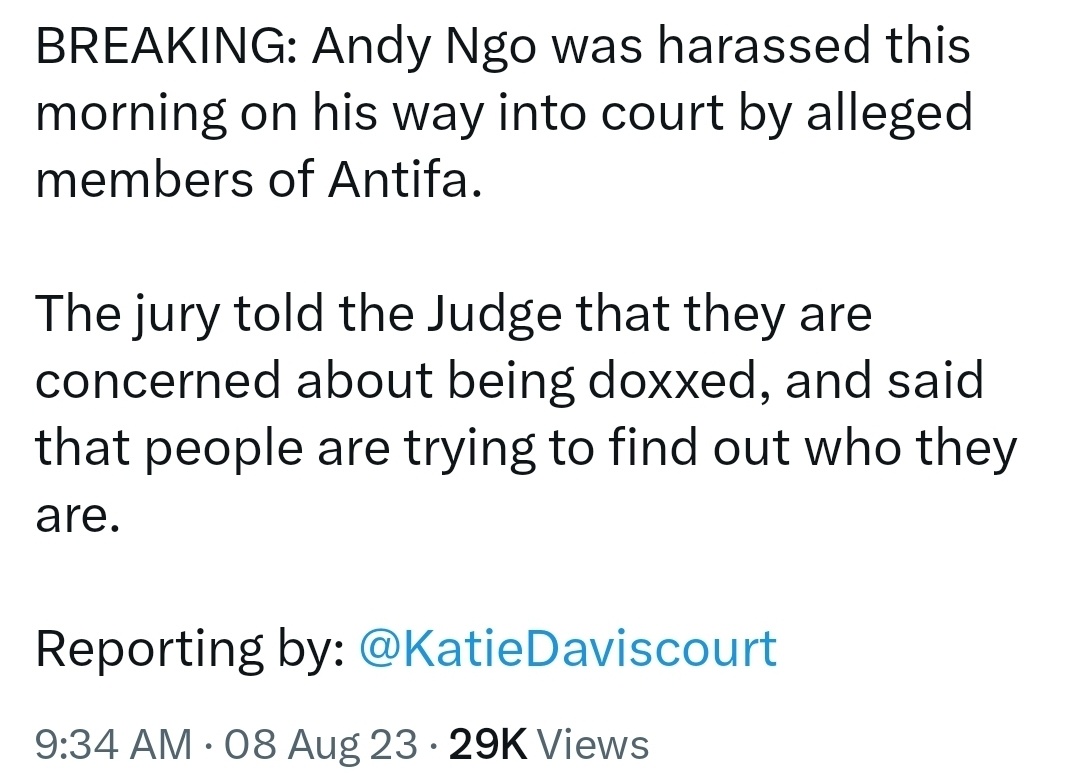Click the word Antifa in the tweet
1080x773 pixels.
(x=404, y=179)
